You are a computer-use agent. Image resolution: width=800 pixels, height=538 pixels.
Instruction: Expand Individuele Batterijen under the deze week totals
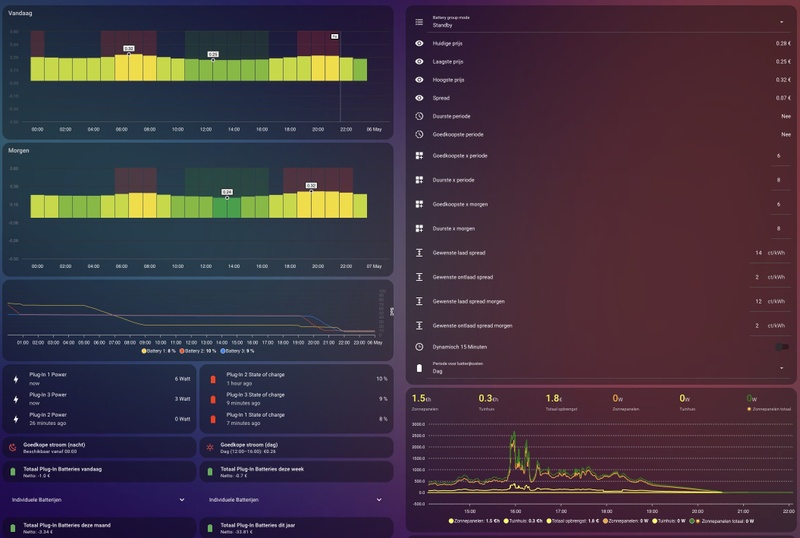coord(296,500)
